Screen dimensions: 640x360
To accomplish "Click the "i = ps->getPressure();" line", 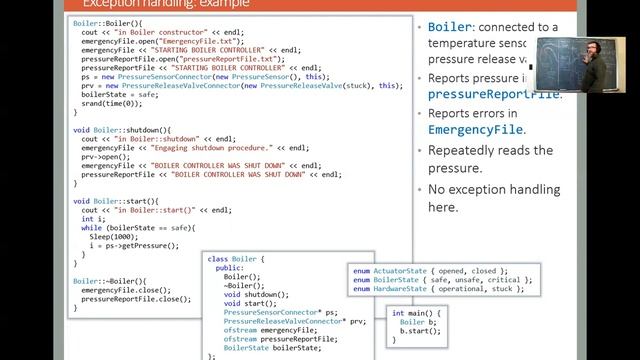I will pos(134,246).
